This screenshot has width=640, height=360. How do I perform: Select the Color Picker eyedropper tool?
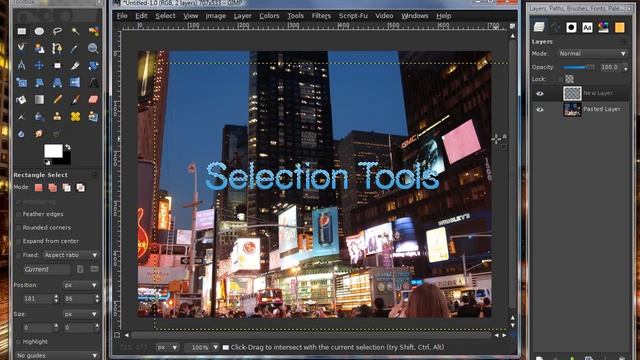point(75,48)
